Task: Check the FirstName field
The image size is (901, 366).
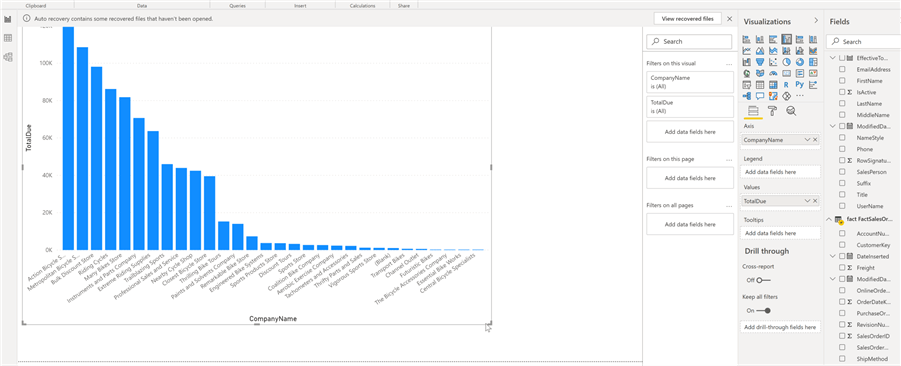Action: pyautogui.click(x=842, y=80)
